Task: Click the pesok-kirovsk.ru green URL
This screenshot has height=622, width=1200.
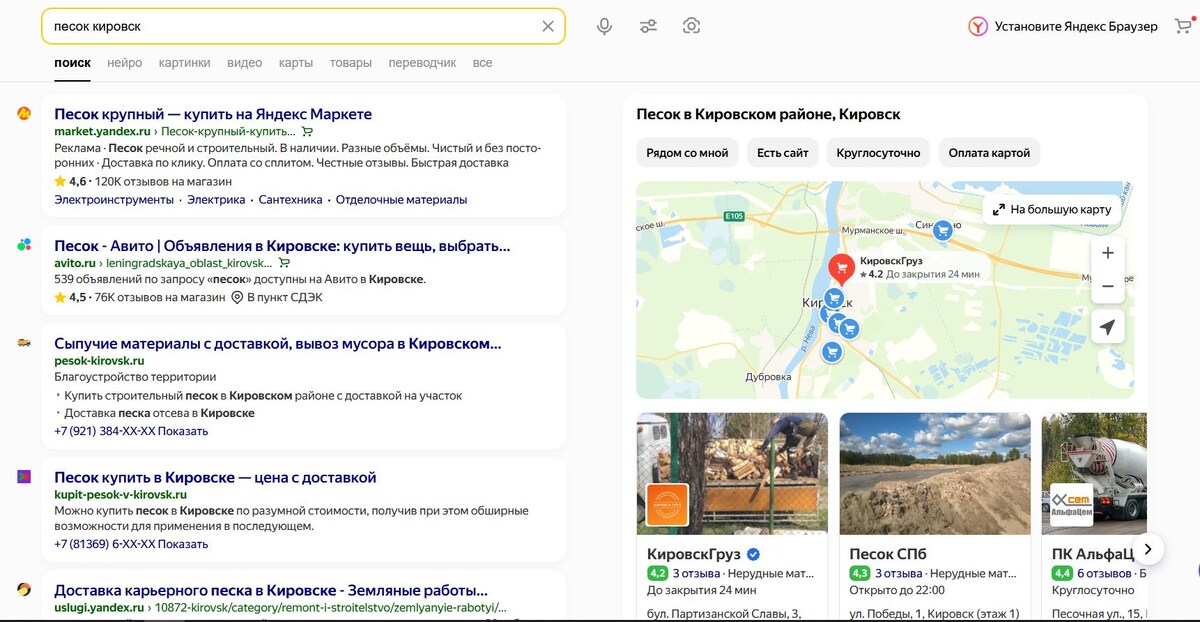Action: pos(99,361)
